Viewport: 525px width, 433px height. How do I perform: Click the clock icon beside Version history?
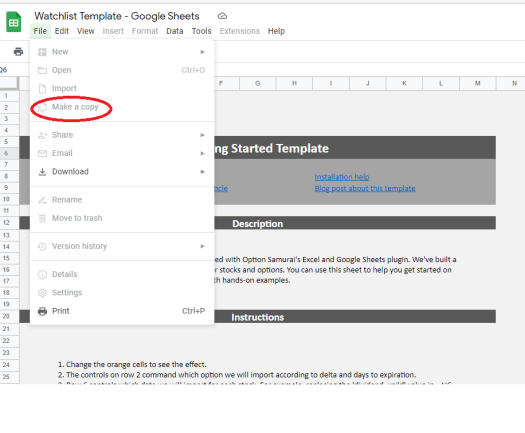[42, 246]
